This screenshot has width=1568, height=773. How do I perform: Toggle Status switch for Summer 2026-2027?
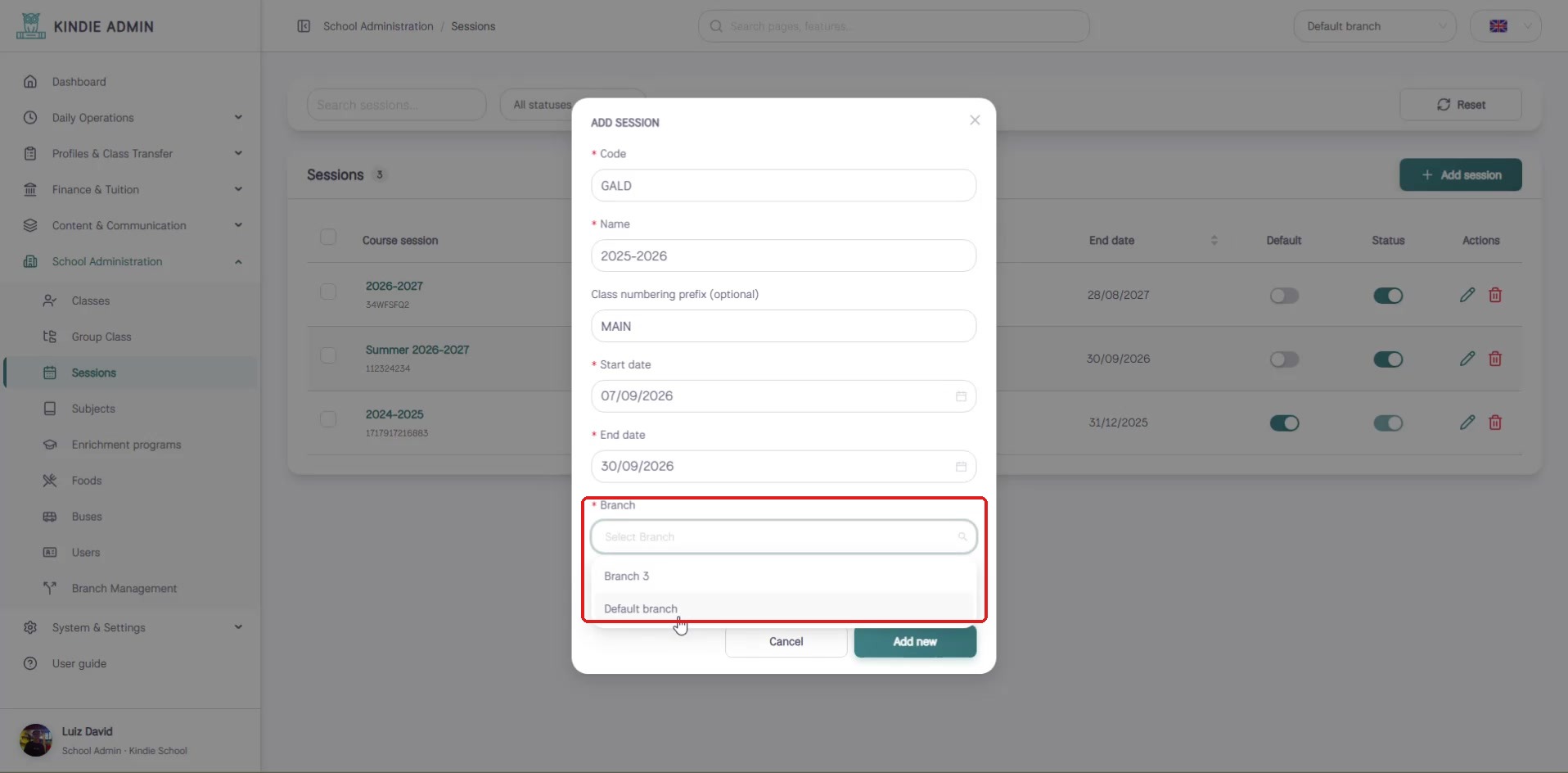pos(1388,359)
